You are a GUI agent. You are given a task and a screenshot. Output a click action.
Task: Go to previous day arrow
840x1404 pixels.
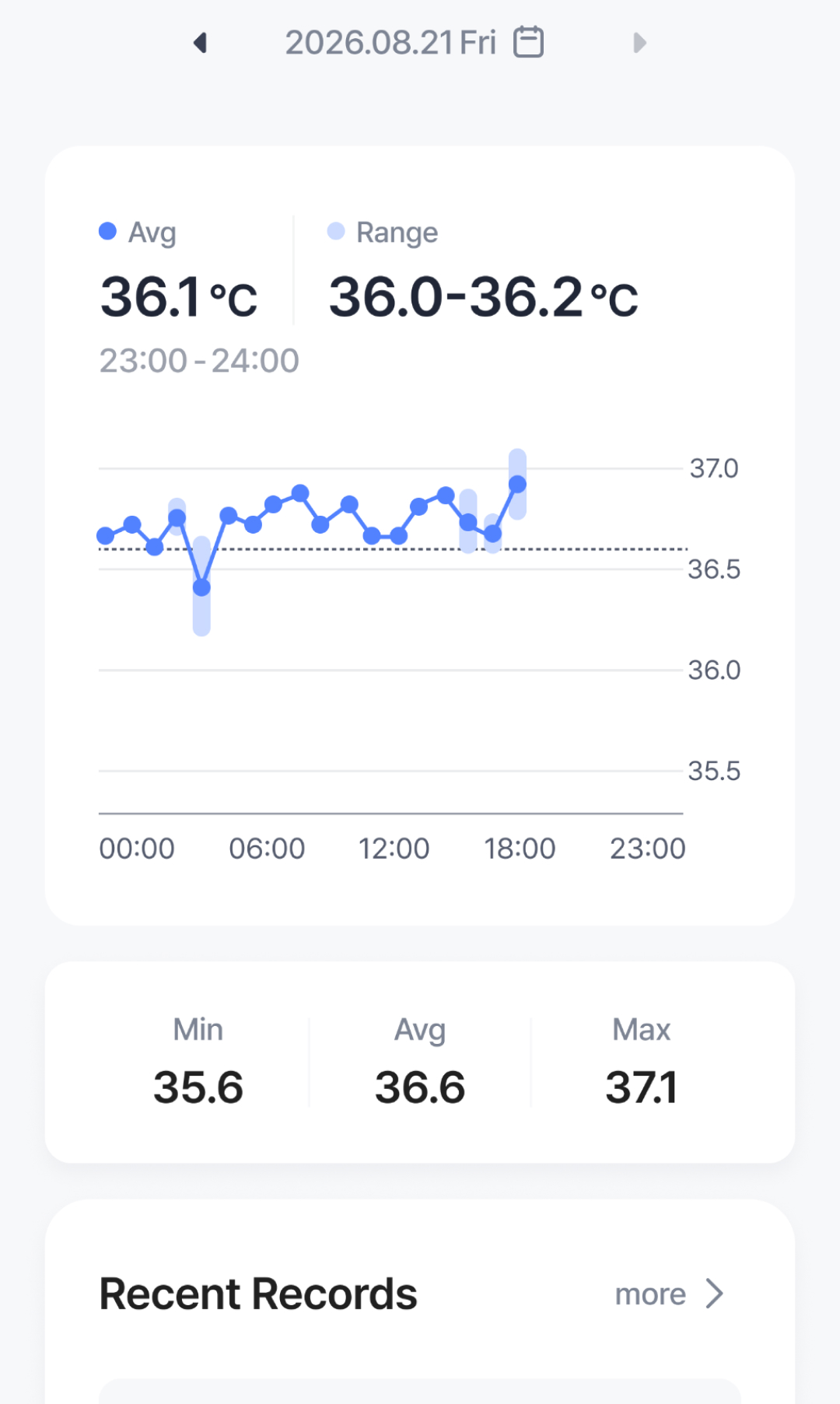pyautogui.click(x=201, y=43)
